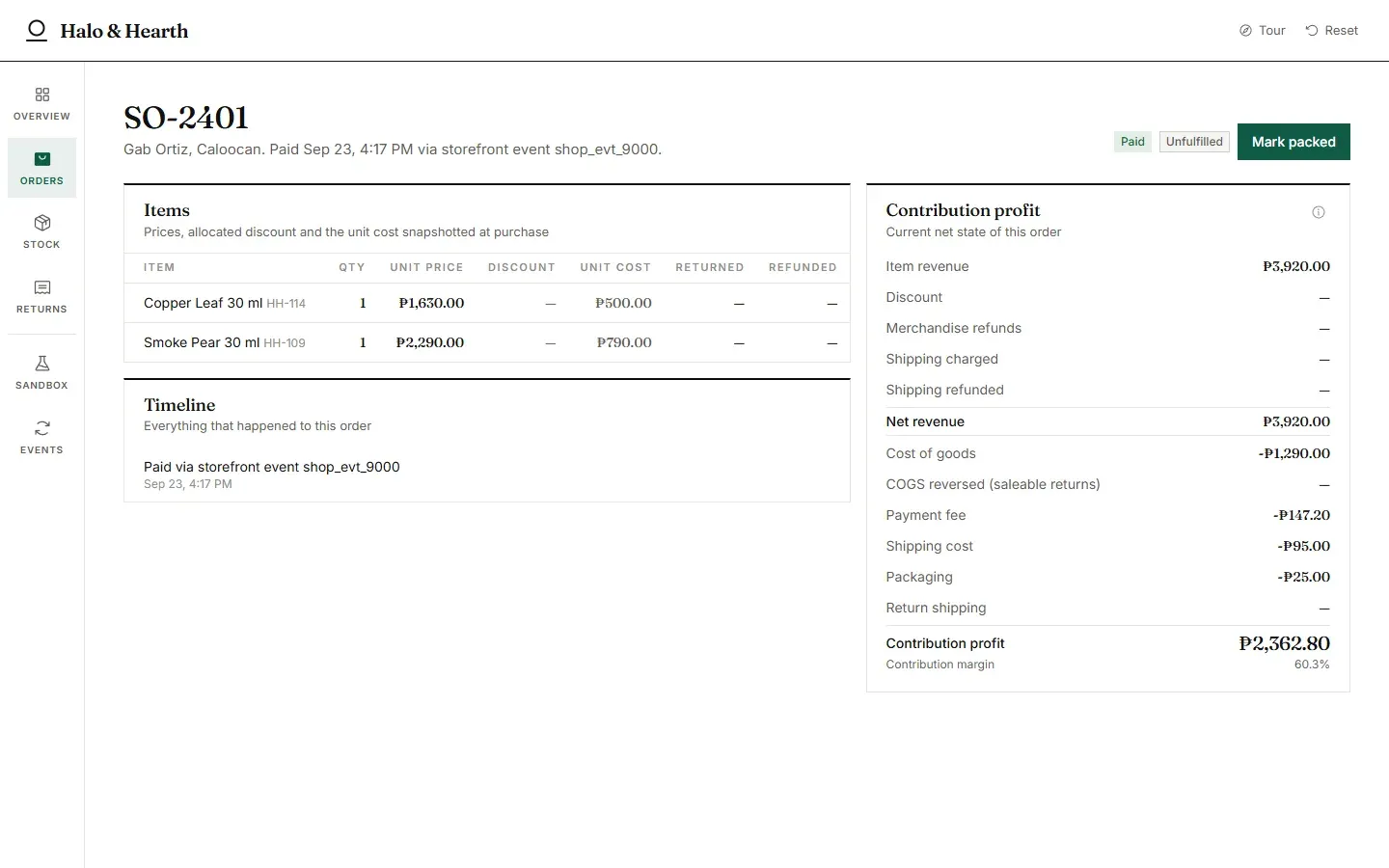Open the Sandbox flask icon

click(42, 364)
